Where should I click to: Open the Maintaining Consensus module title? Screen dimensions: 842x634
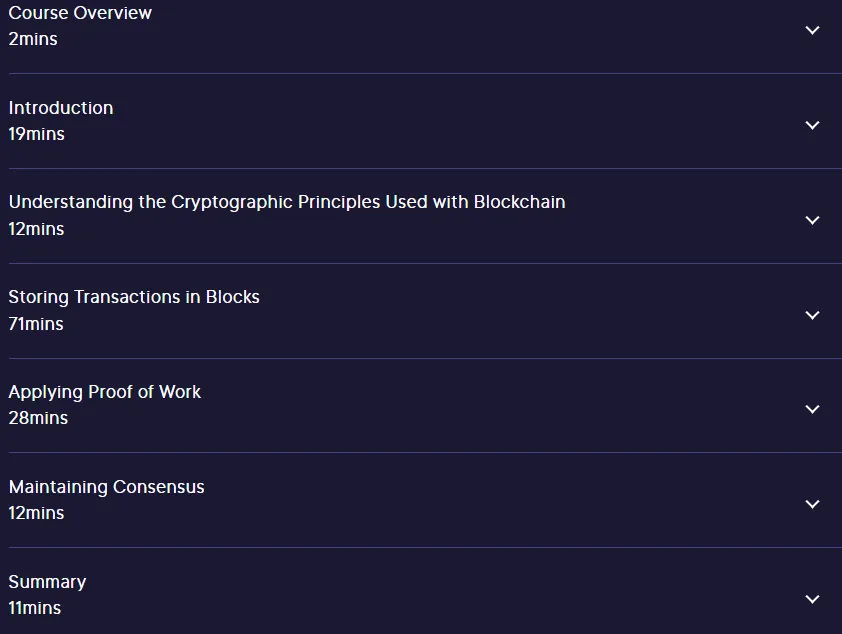click(x=106, y=487)
